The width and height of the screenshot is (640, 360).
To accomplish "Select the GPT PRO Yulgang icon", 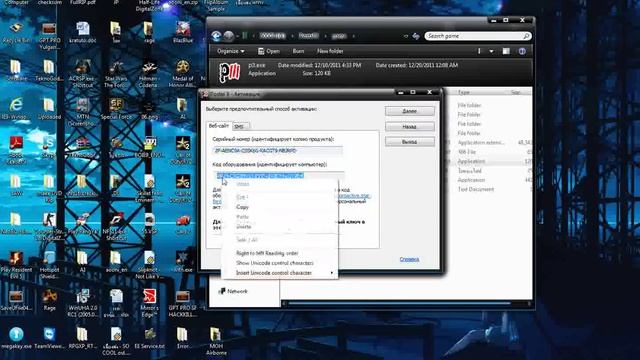I will click(x=49, y=35).
